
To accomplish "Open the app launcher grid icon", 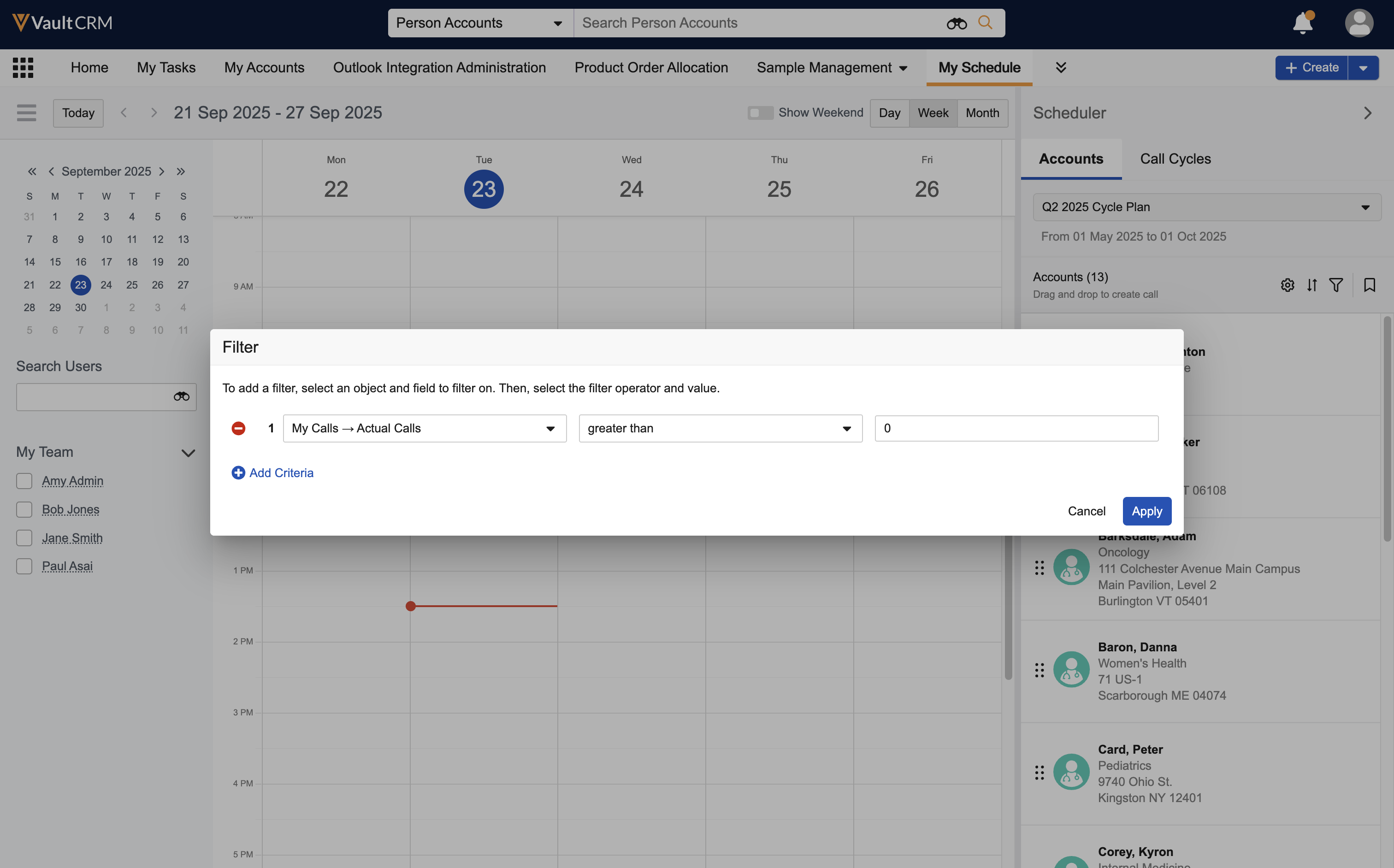I will [x=23, y=67].
